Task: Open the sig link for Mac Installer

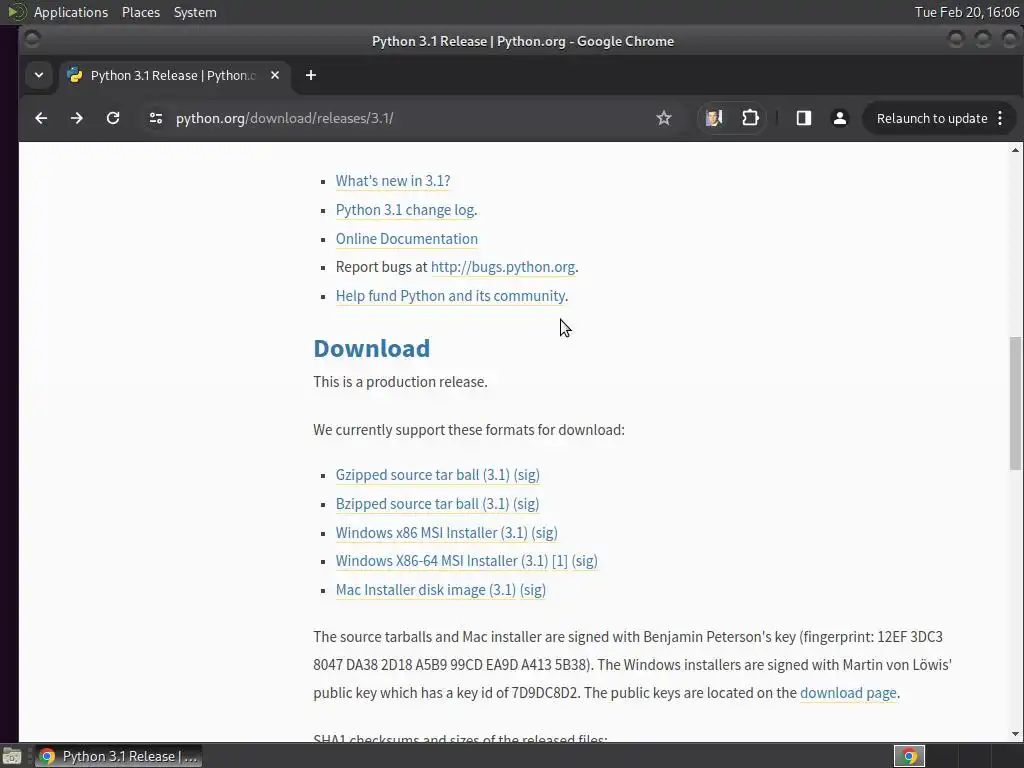Action: (x=532, y=590)
